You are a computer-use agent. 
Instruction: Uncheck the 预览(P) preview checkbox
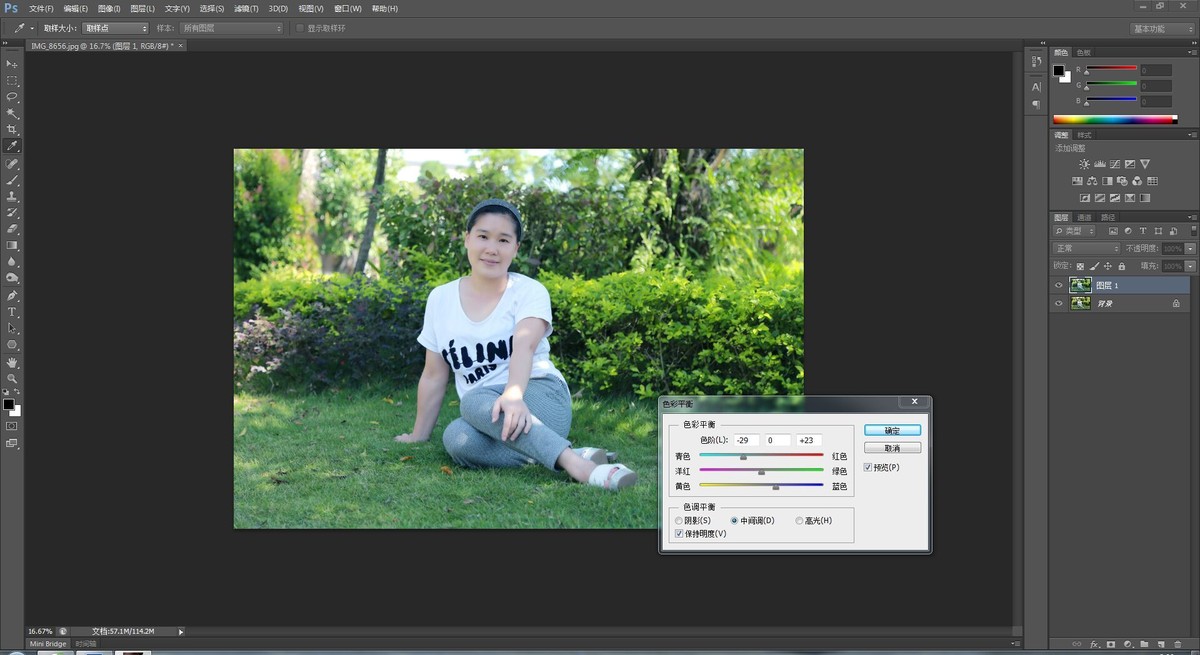pos(868,467)
